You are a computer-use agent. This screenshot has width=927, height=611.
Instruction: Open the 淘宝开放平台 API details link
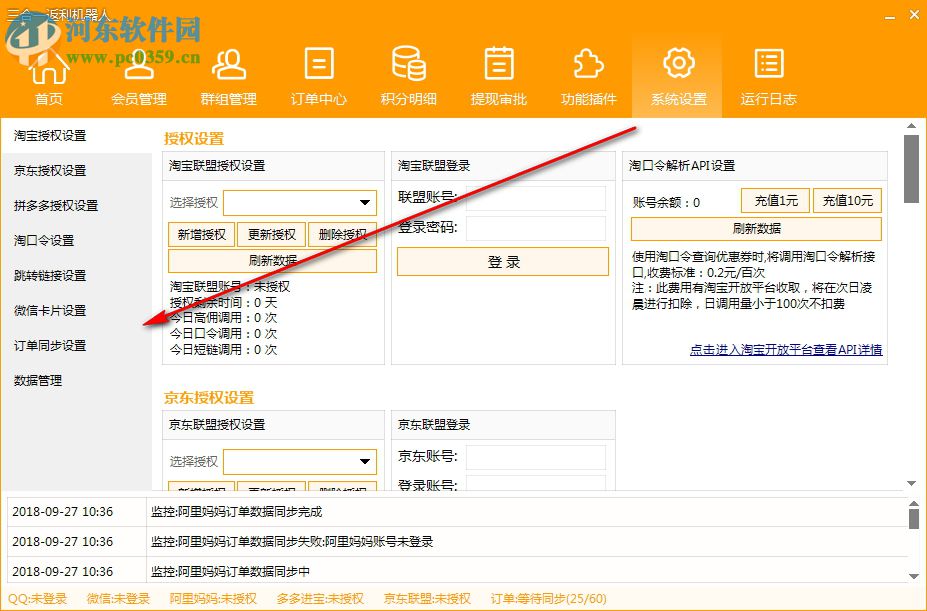click(789, 349)
